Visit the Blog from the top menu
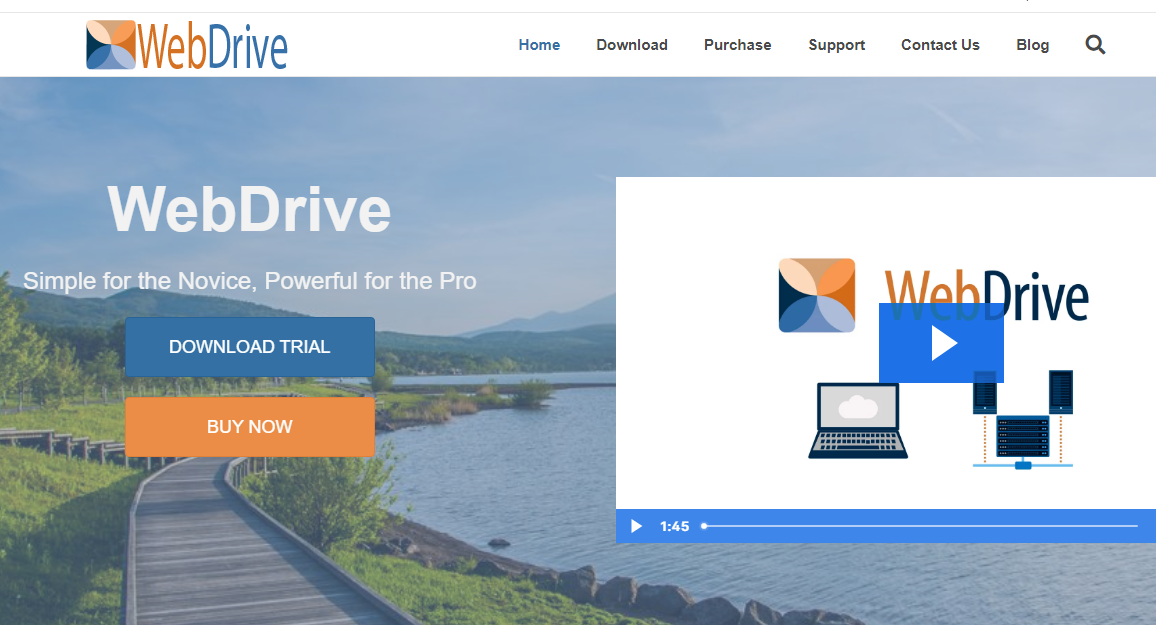The width and height of the screenshot is (1156, 625). coord(1032,45)
